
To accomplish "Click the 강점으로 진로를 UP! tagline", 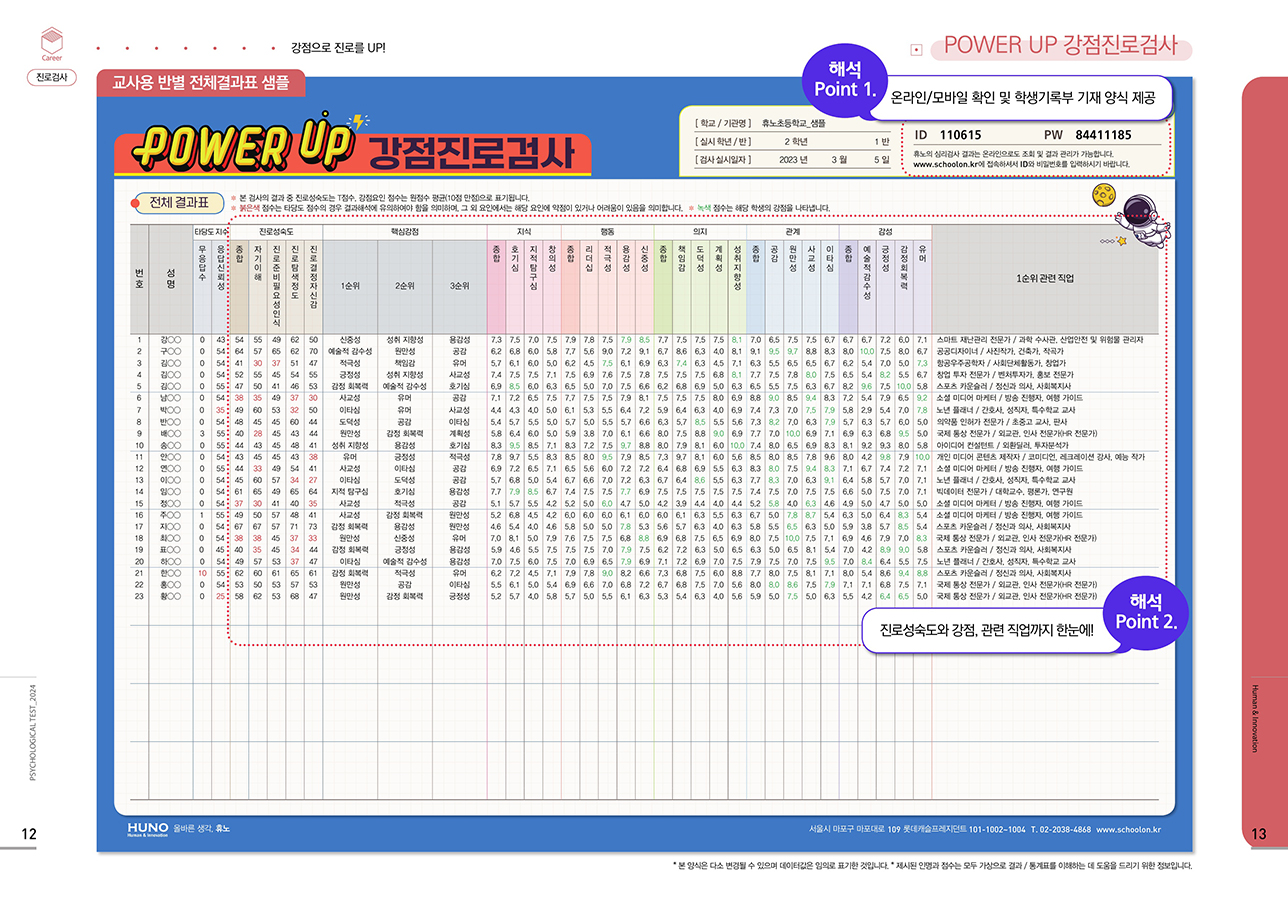I will pyautogui.click(x=337, y=48).
